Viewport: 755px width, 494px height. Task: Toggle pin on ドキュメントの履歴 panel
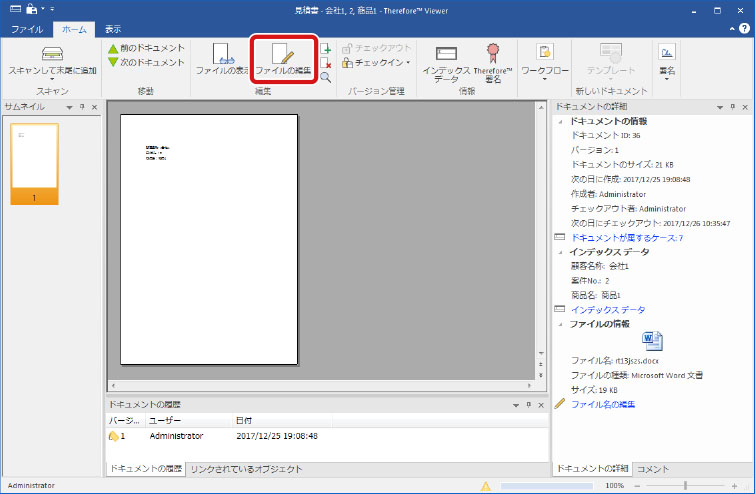click(x=527, y=404)
